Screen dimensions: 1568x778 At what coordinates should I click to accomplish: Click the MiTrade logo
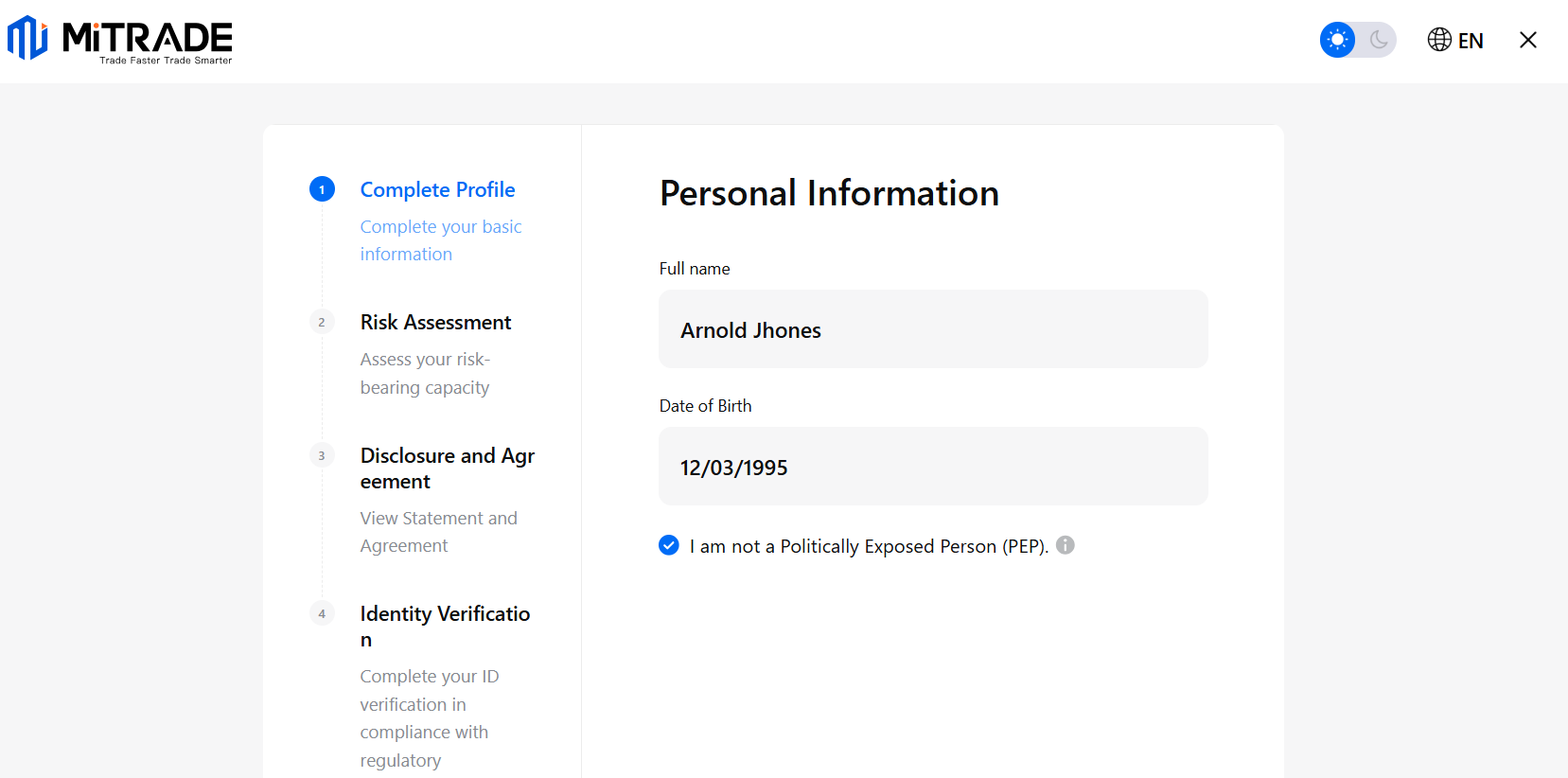120,39
